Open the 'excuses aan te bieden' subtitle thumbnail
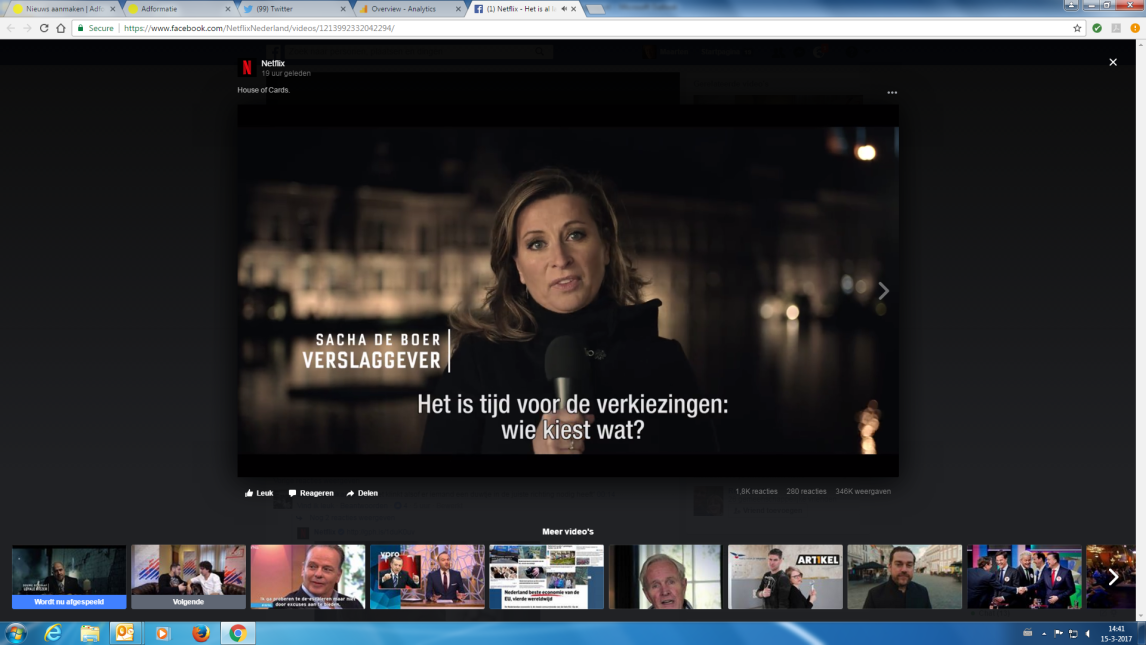Screen dimensions: 1146x645 click(308, 576)
